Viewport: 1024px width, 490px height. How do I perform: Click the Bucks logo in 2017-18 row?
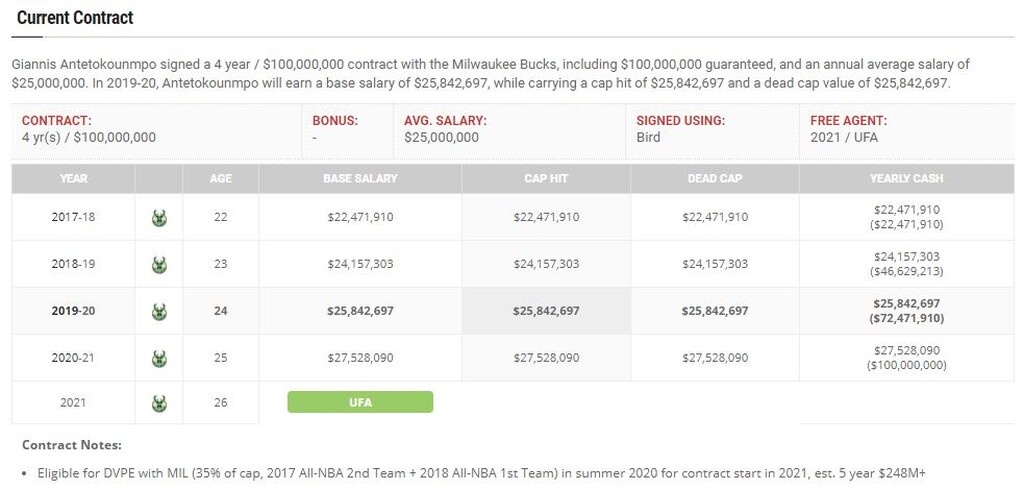pyautogui.click(x=159, y=217)
